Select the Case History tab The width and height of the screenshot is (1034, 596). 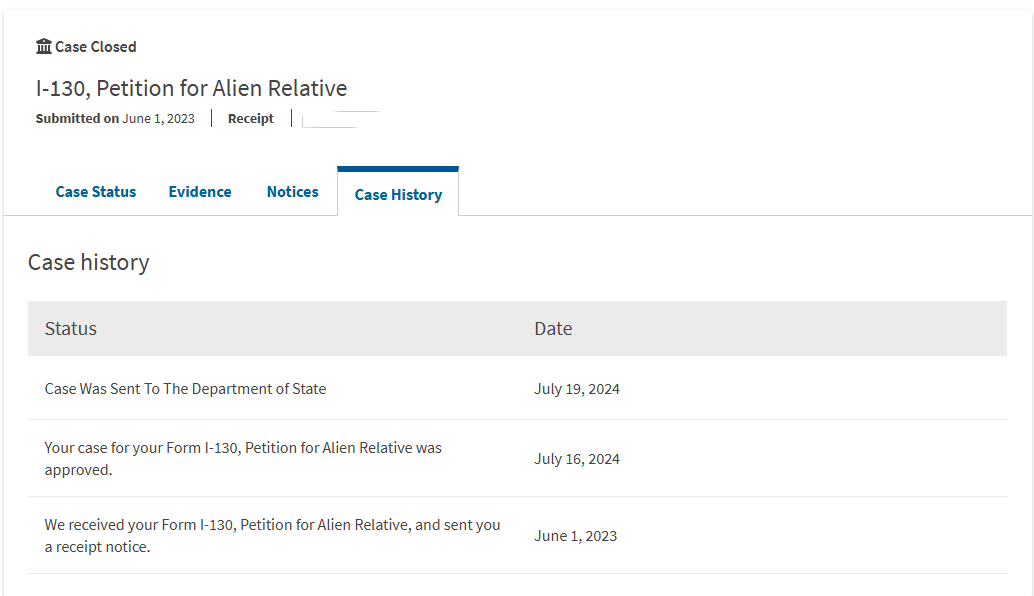(398, 195)
